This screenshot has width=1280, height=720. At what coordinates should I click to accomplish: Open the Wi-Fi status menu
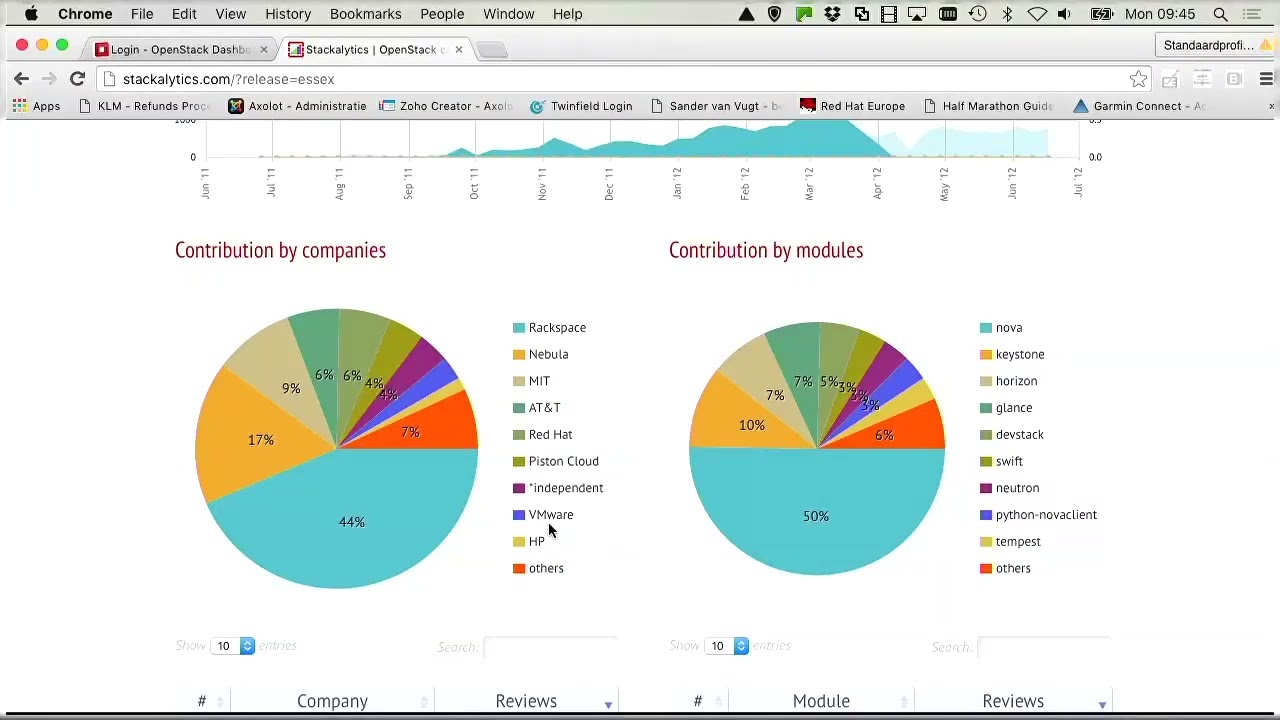pyautogui.click(x=1037, y=14)
